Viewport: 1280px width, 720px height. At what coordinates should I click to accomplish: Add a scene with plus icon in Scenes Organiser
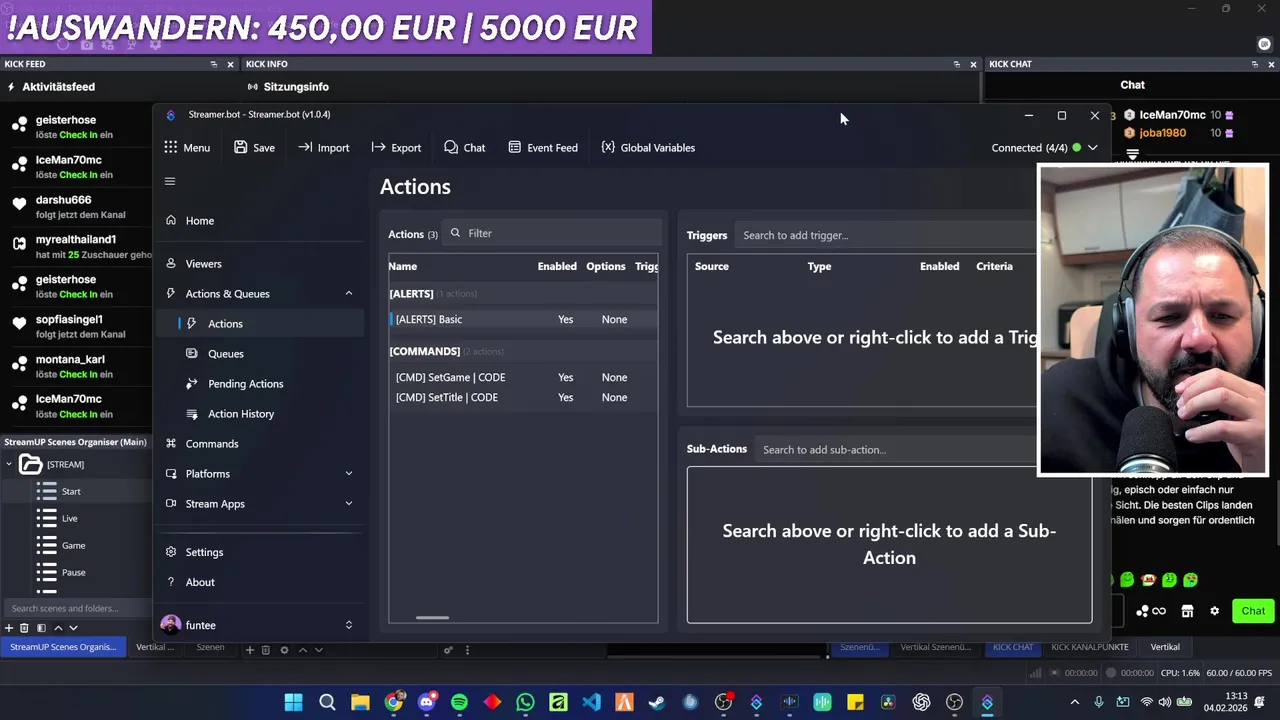point(9,628)
